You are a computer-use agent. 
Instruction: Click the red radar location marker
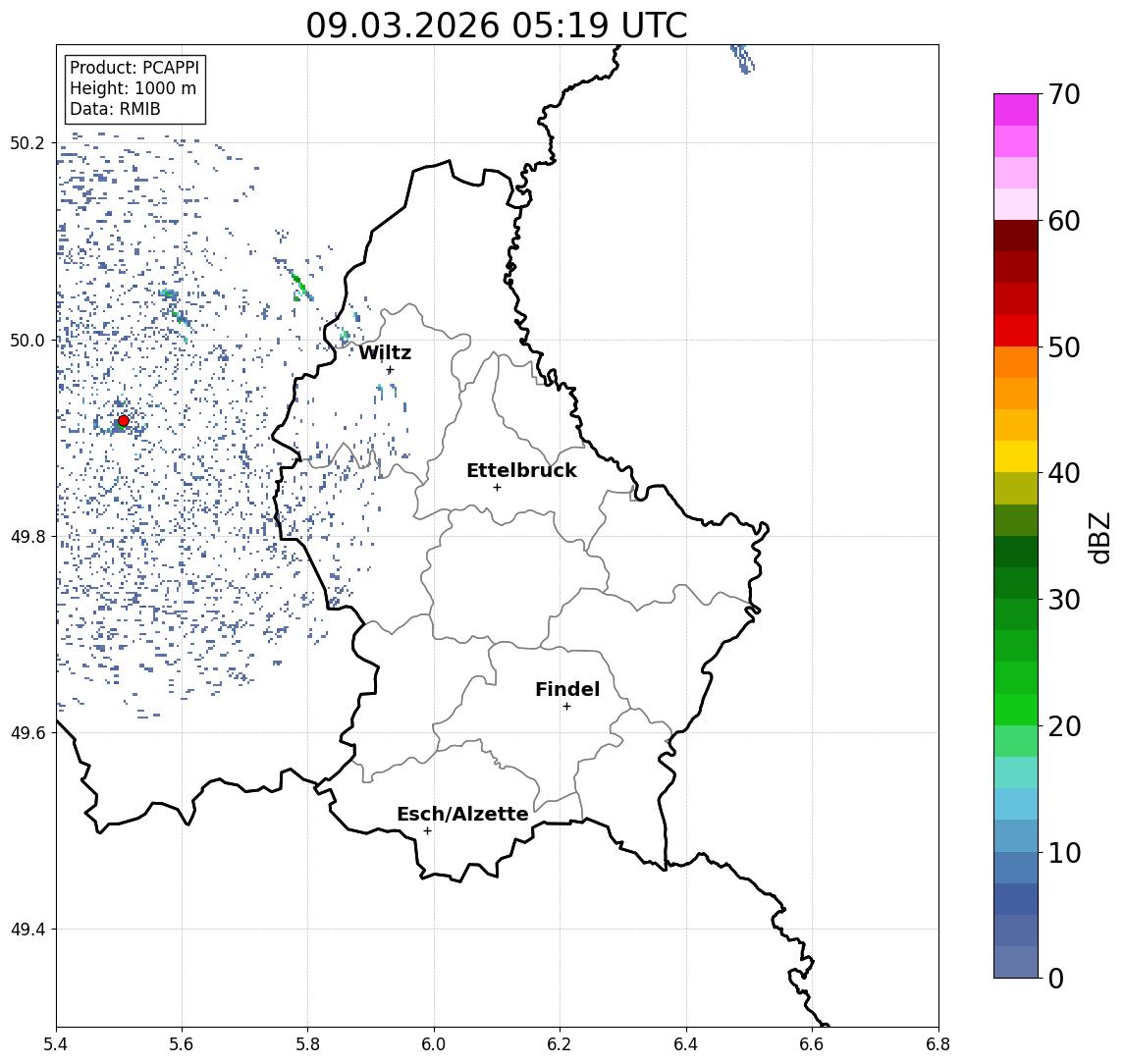point(124,421)
